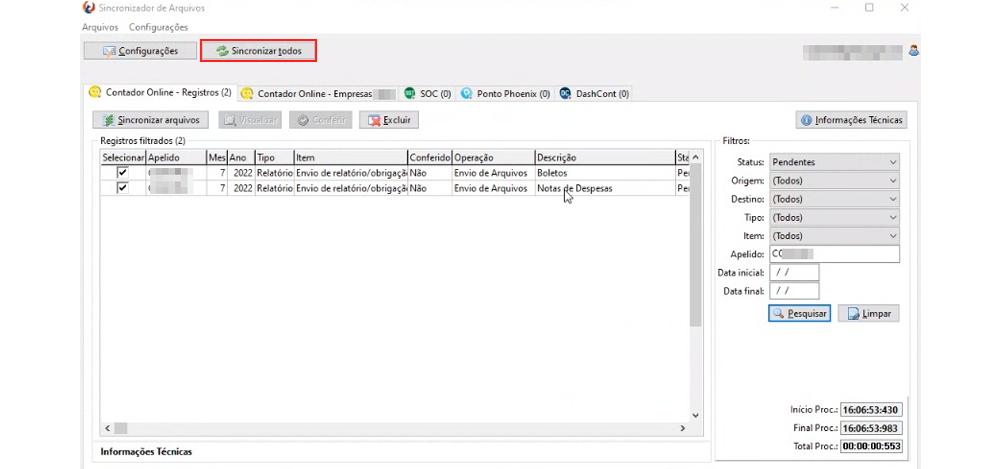This screenshot has height=469, width=1000.
Task: Sort by the Descrição column header
Action: tap(603, 158)
